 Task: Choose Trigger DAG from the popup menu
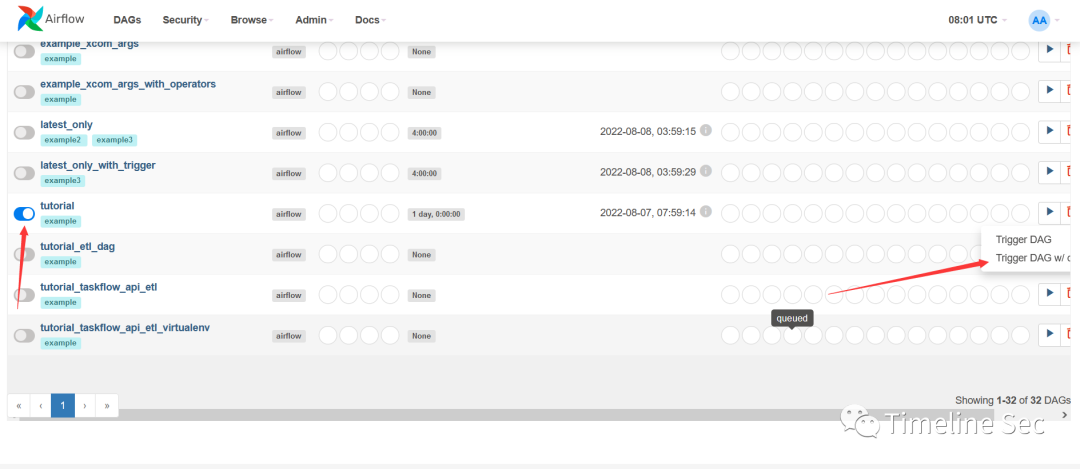point(1024,240)
